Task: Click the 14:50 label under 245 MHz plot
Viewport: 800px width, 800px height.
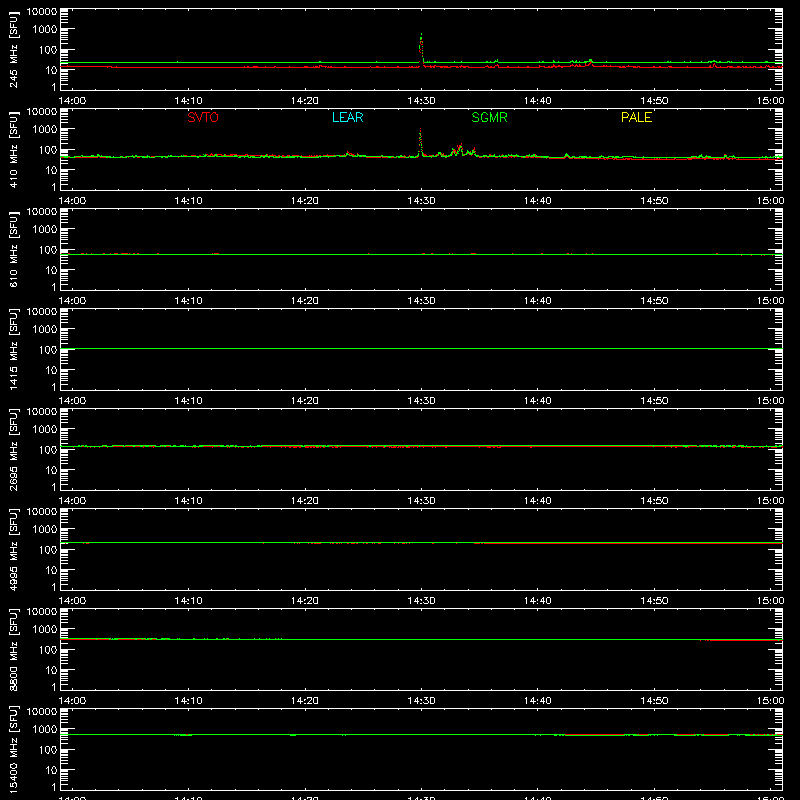Action: tap(654, 101)
